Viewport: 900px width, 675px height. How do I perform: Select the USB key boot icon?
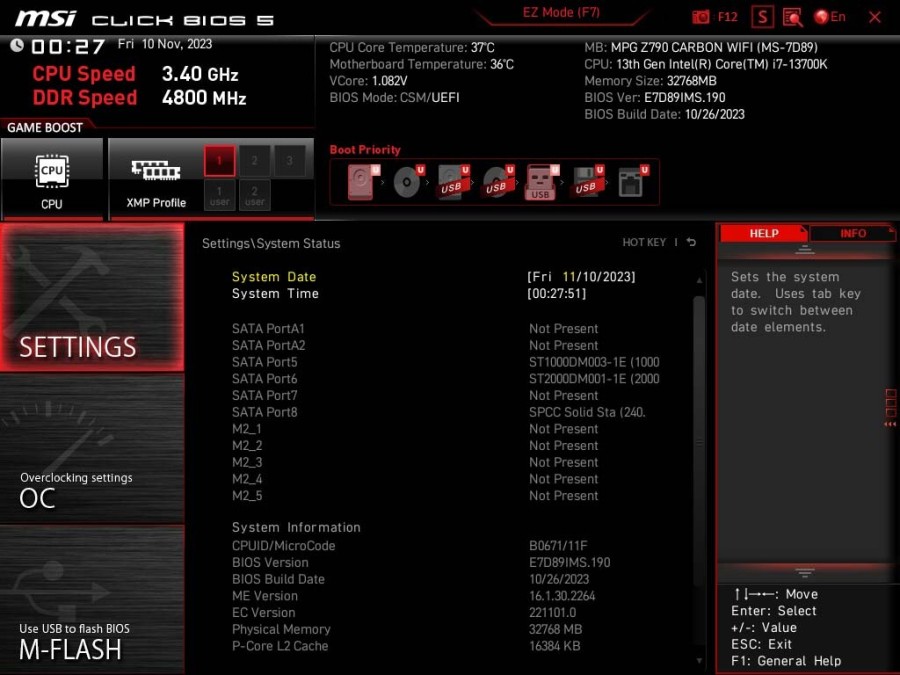541,182
